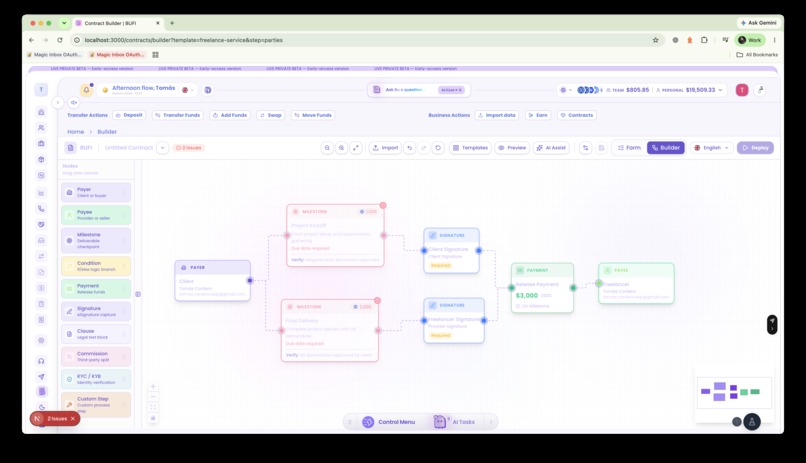806x463 pixels.
Task: Open AI Tasks
Action: (x=454, y=422)
